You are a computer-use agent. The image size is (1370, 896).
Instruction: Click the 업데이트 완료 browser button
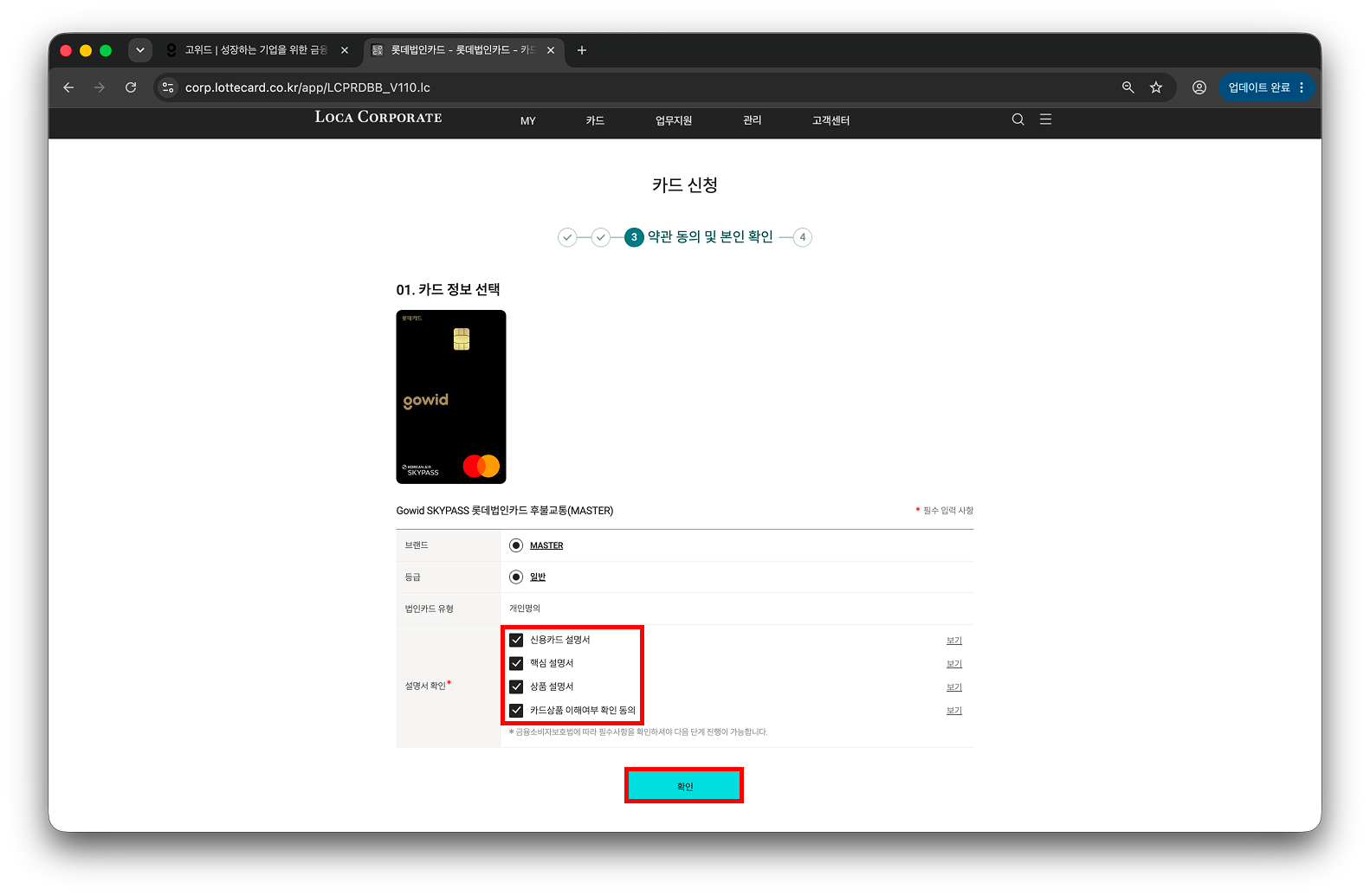pyautogui.click(x=1267, y=87)
